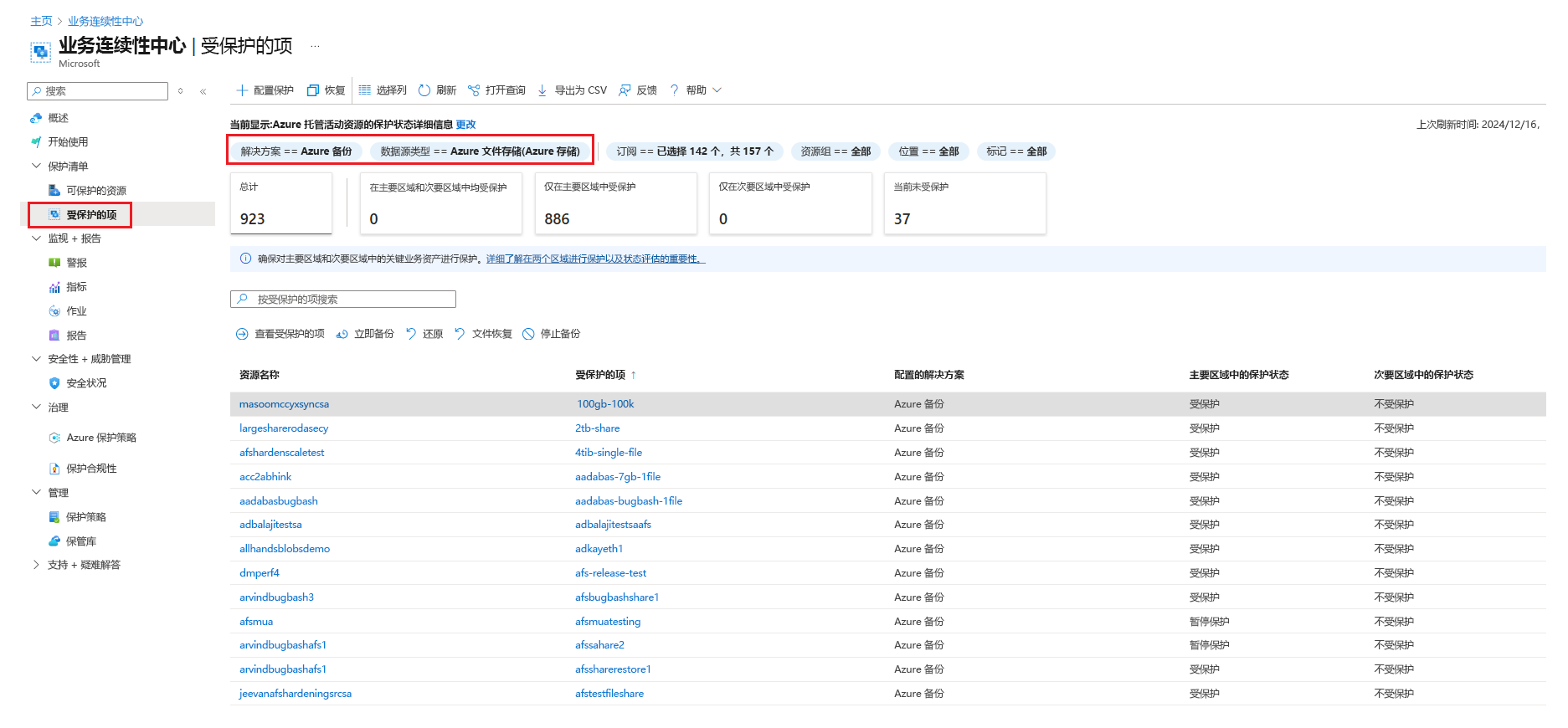1568x728 pixels.
Task: Open the 选择列 column chooser icon
Action: pyautogui.click(x=365, y=90)
